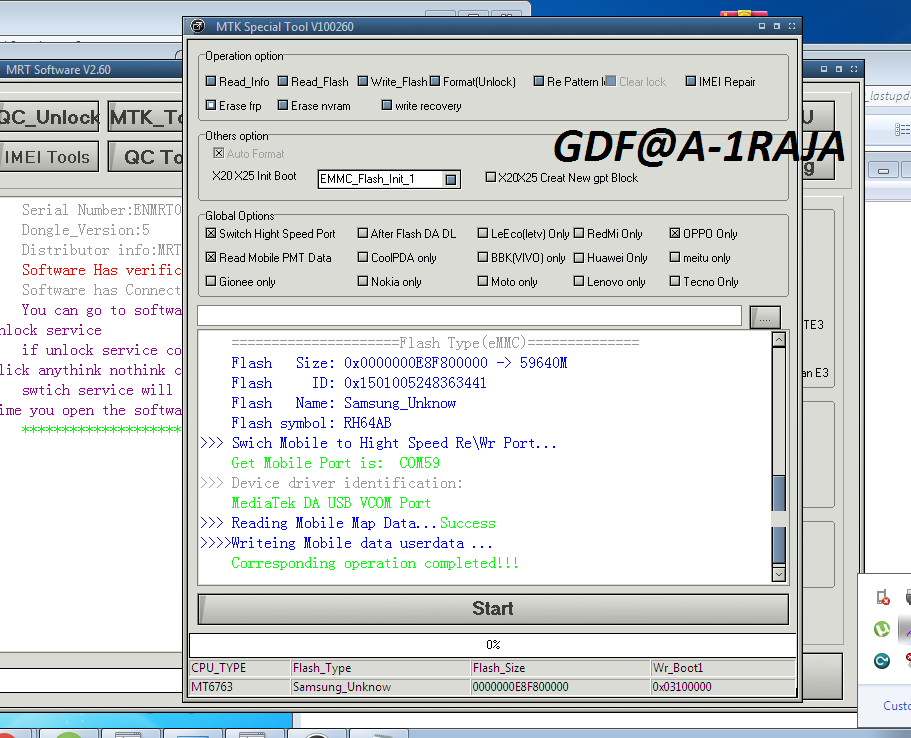
Task: Click the uTorrent tray icon
Action: [881, 629]
